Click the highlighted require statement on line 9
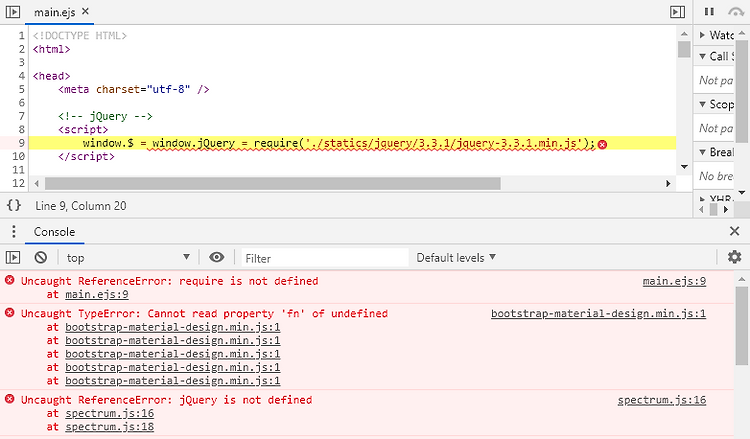750x439 pixels. pyautogui.click(x=339, y=143)
